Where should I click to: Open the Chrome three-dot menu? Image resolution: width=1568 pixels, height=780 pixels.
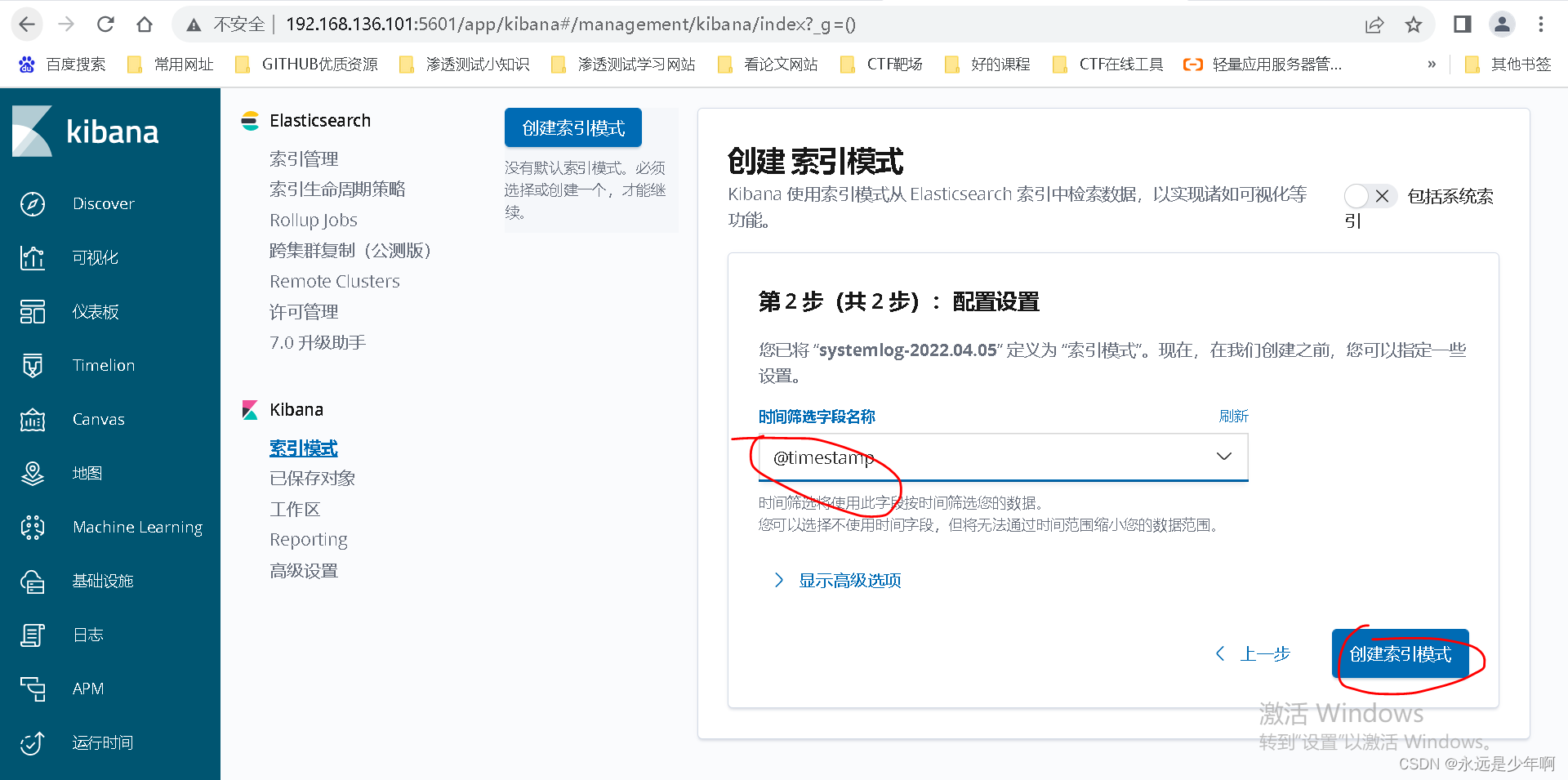tap(1541, 25)
